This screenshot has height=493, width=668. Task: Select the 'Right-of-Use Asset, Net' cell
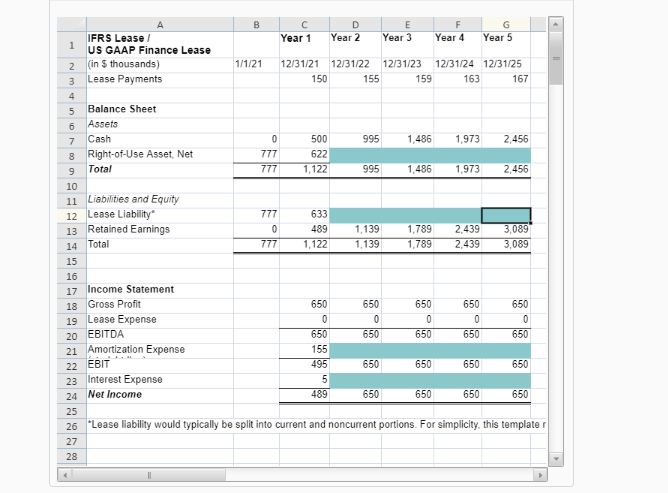coord(160,155)
